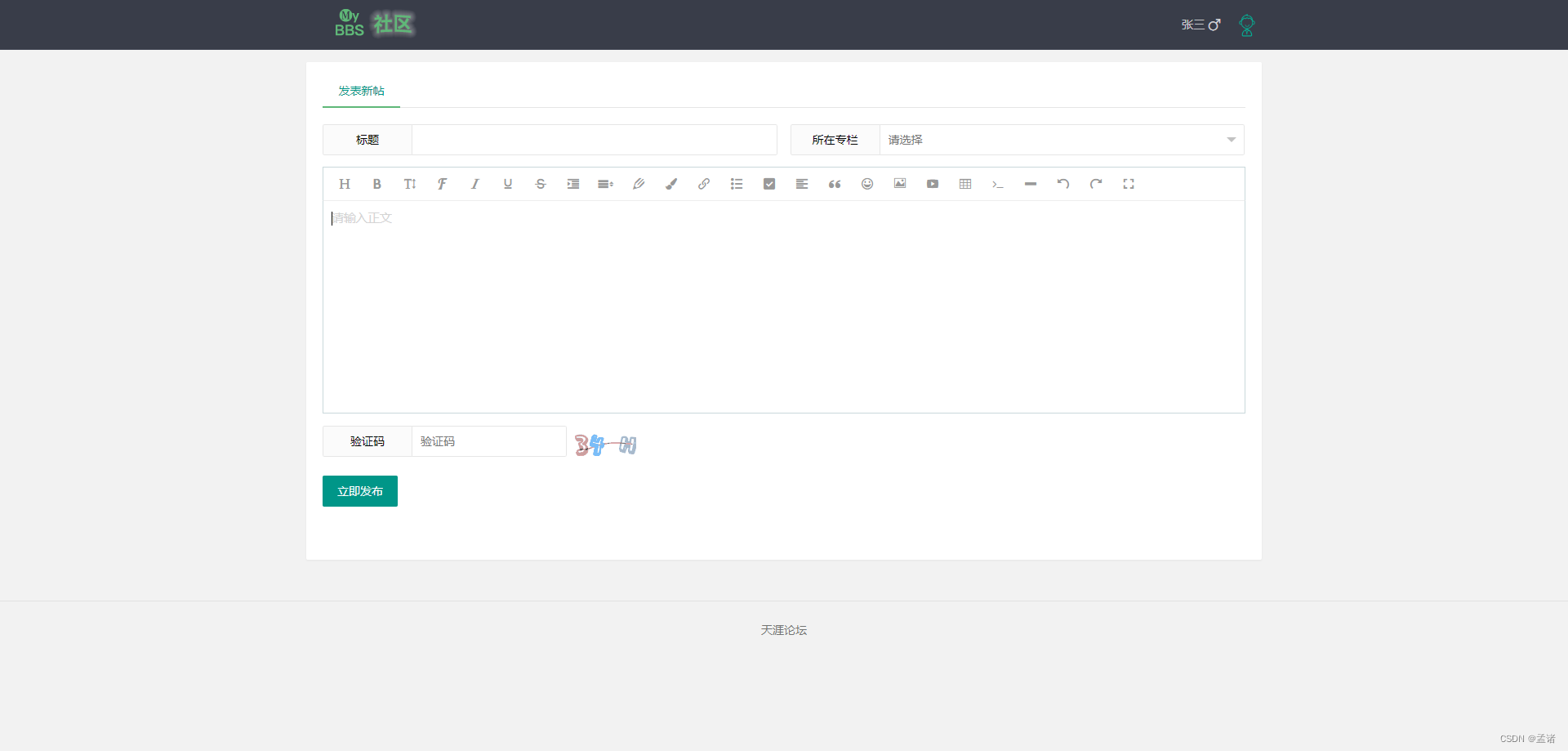This screenshot has width=1568, height=751.
Task: Open the emoji picker
Action: click(x=867, y=184)
